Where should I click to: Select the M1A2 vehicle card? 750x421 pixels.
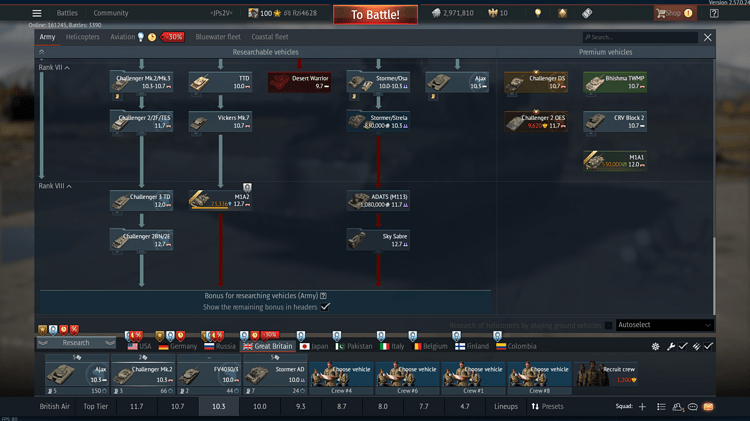pos(221,200)
